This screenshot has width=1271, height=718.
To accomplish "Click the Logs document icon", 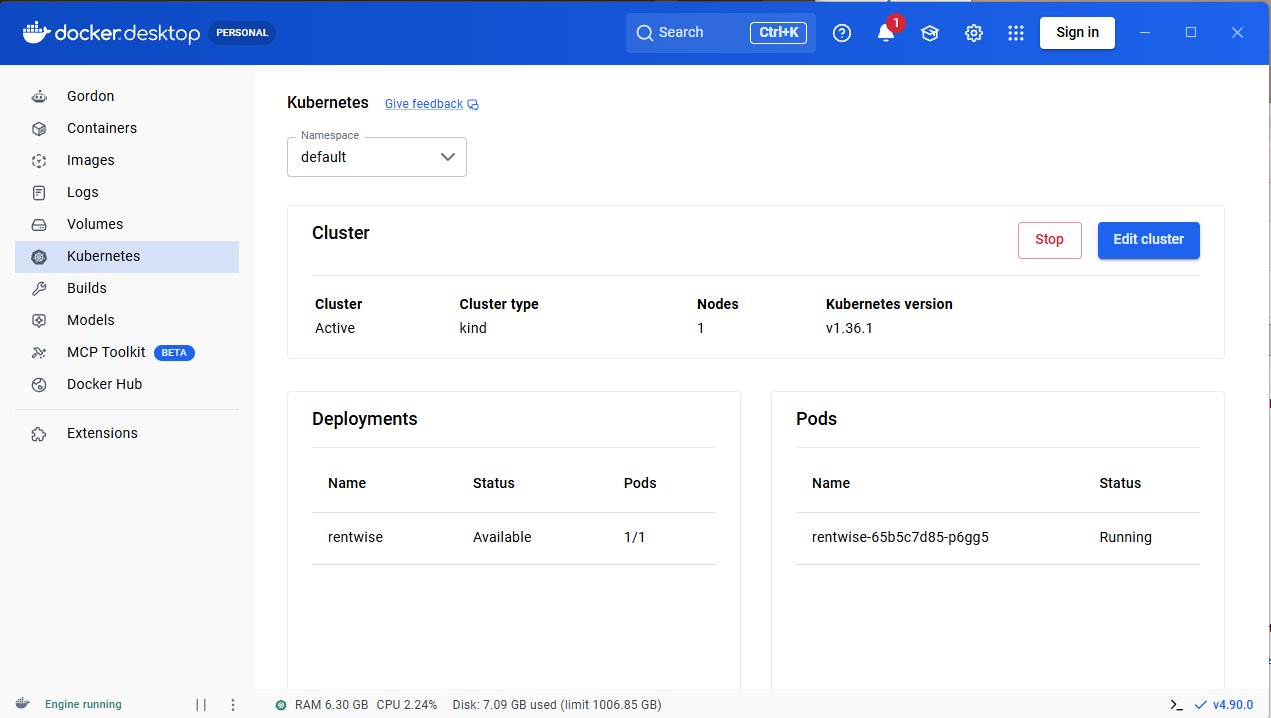I will tap(39, 193).
